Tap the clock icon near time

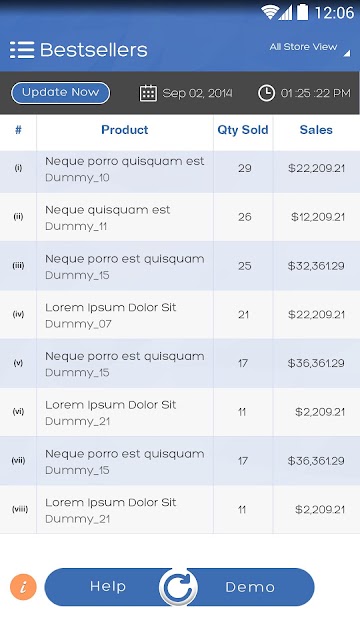267,93
